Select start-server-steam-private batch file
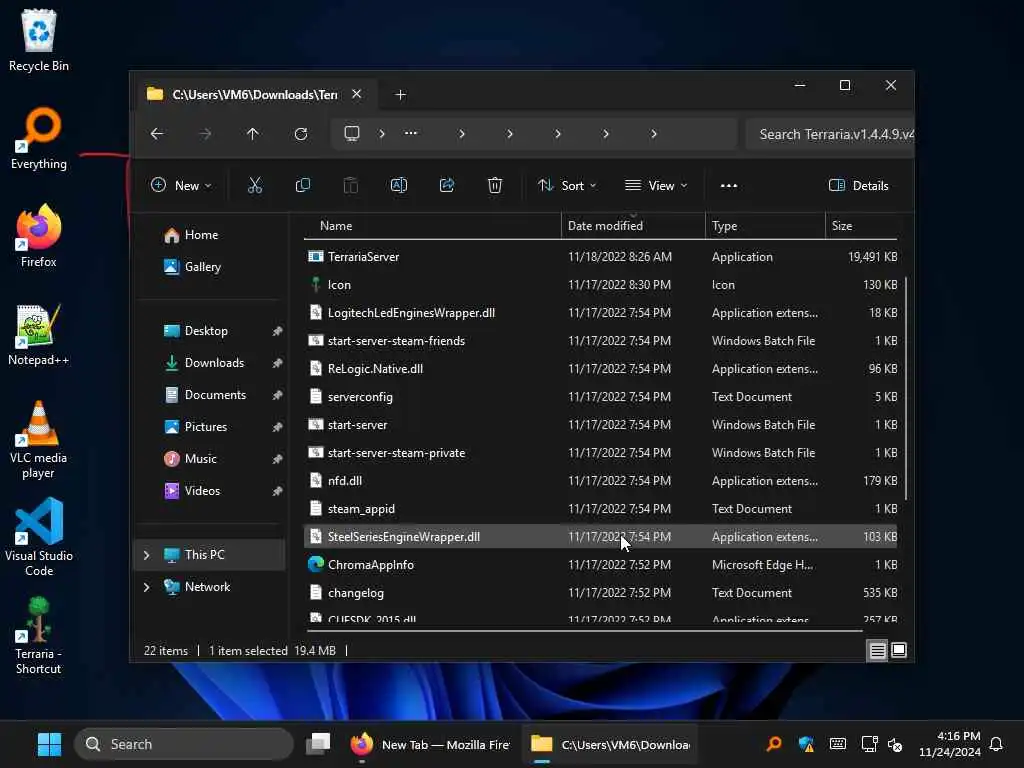 click(x=600, y=453)
